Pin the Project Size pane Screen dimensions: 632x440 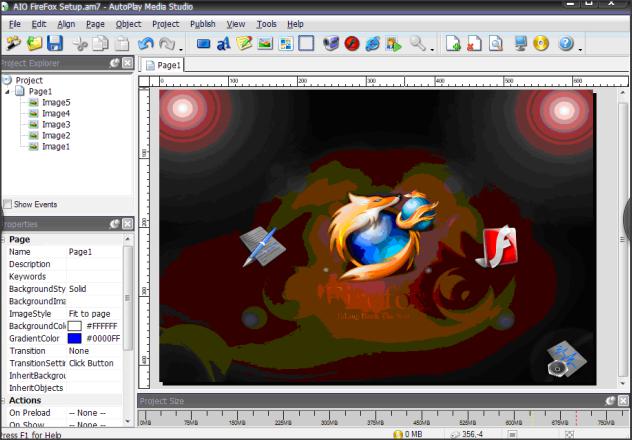coord(610,401)
